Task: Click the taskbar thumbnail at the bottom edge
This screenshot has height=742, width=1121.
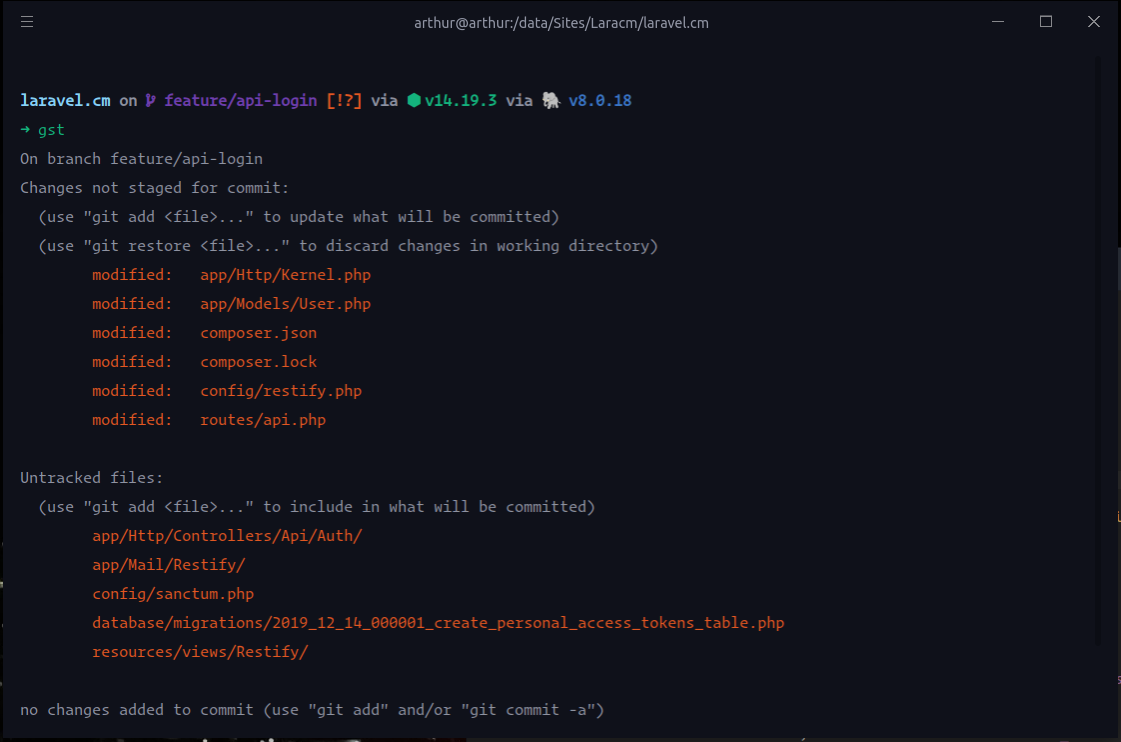Action: (290, 738)
